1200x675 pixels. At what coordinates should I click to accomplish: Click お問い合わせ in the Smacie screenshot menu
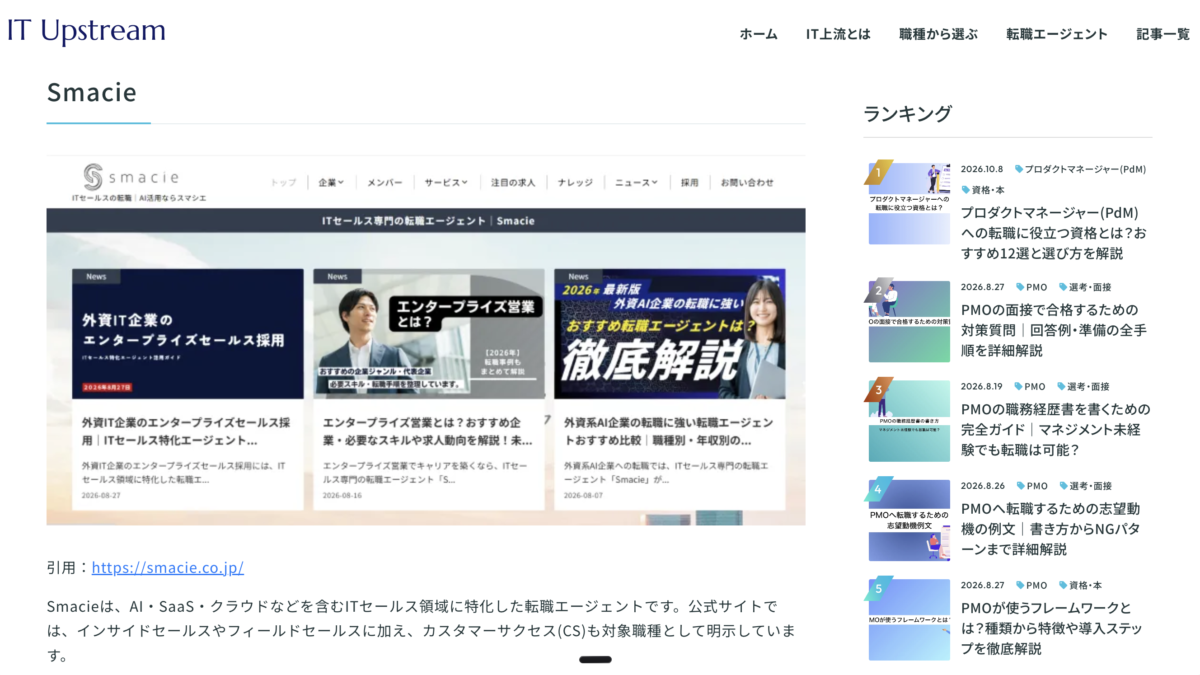coord(747,183)
